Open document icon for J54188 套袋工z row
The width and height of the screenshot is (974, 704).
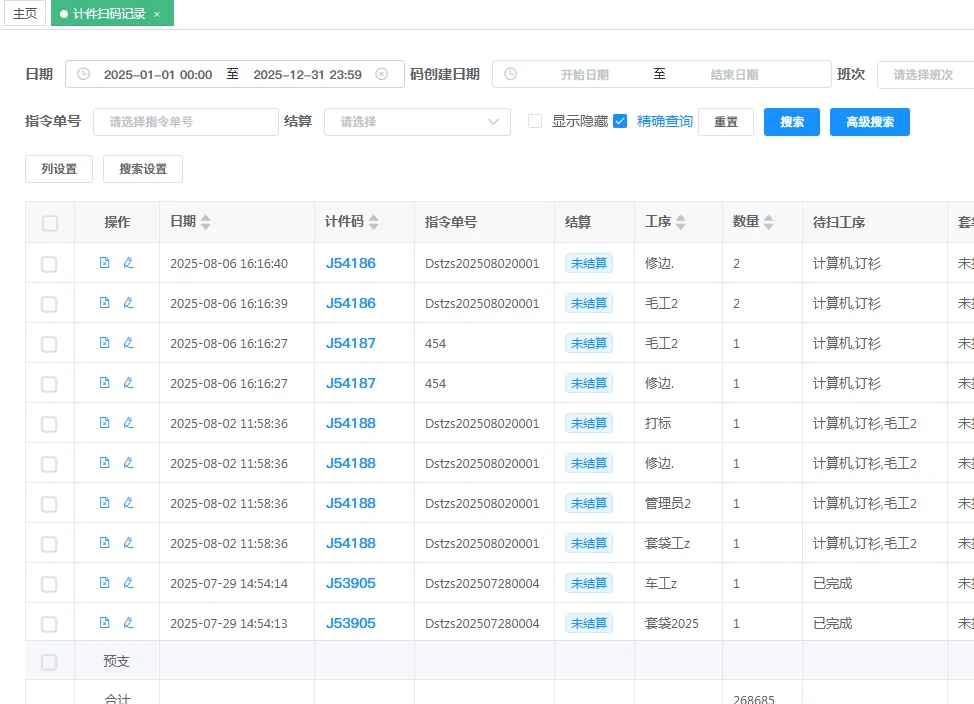(104, 542)
